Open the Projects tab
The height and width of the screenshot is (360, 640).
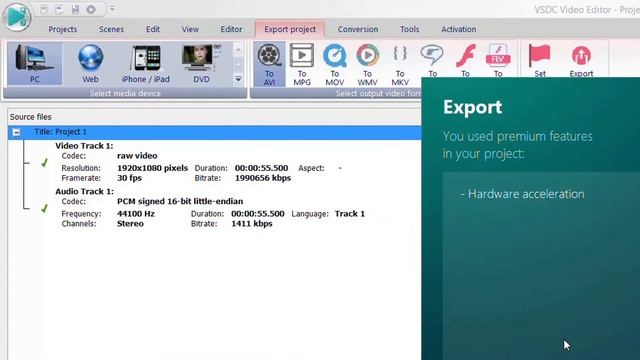pos(62,29)
